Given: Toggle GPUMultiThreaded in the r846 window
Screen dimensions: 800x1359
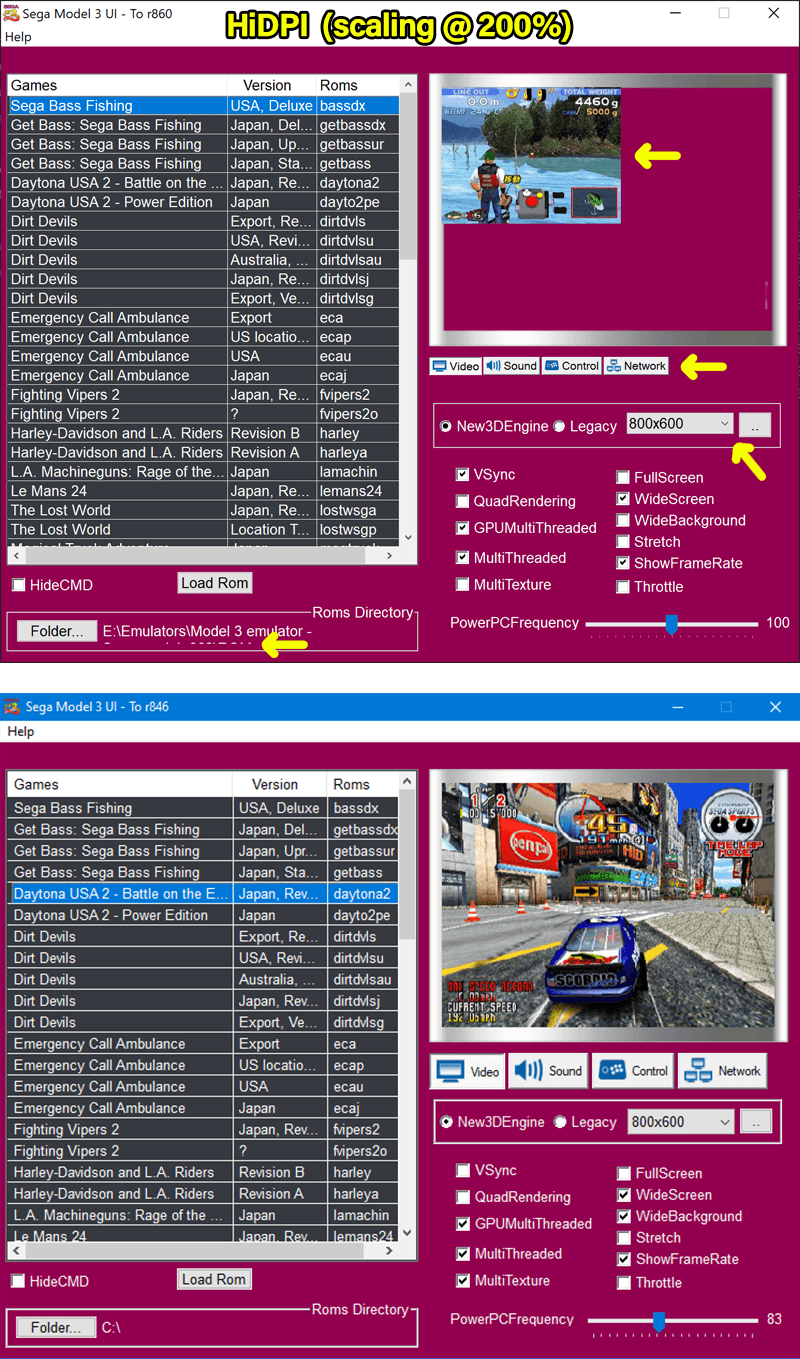Looking at the screenshot, I should (x=463, y=1224).
